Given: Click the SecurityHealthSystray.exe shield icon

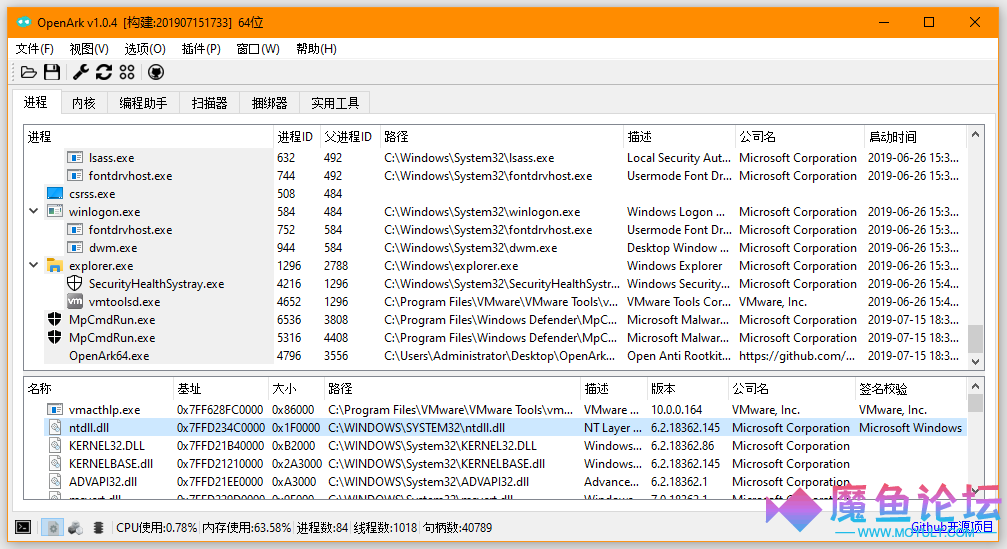Looking at the screenshot, I should 75,283.
